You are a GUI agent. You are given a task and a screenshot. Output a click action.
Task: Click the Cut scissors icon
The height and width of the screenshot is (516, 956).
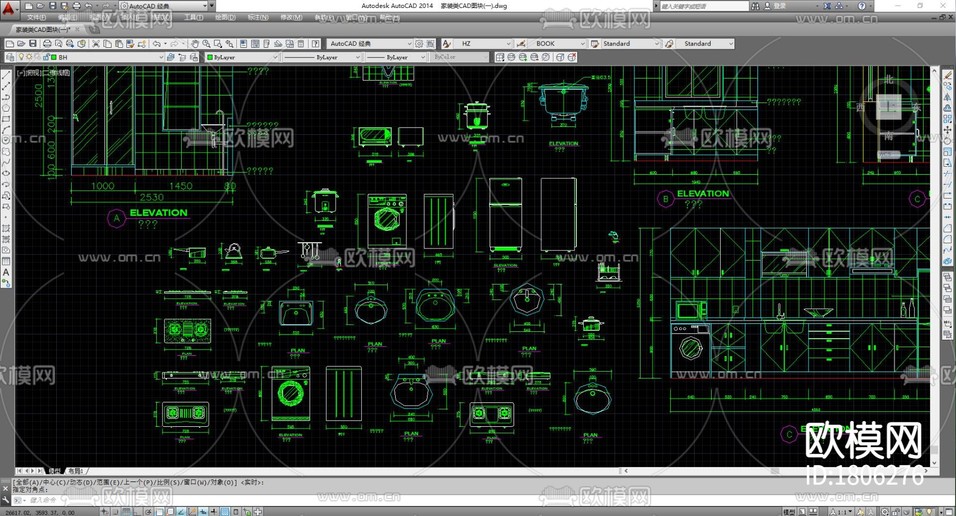click(x=96, y=43)
